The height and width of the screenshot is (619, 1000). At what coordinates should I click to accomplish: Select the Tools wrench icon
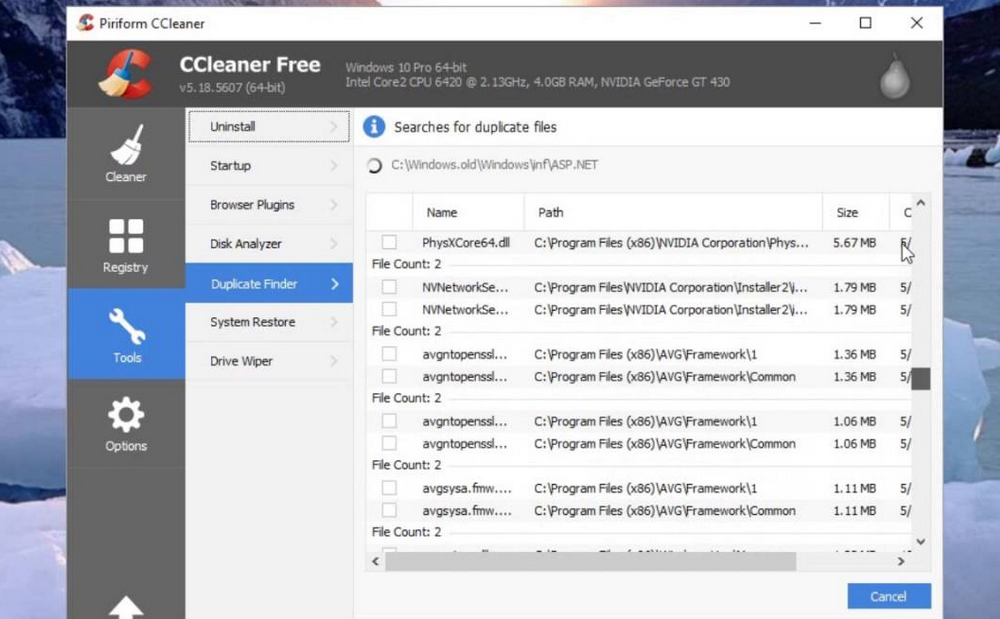[x=127, y=326]
